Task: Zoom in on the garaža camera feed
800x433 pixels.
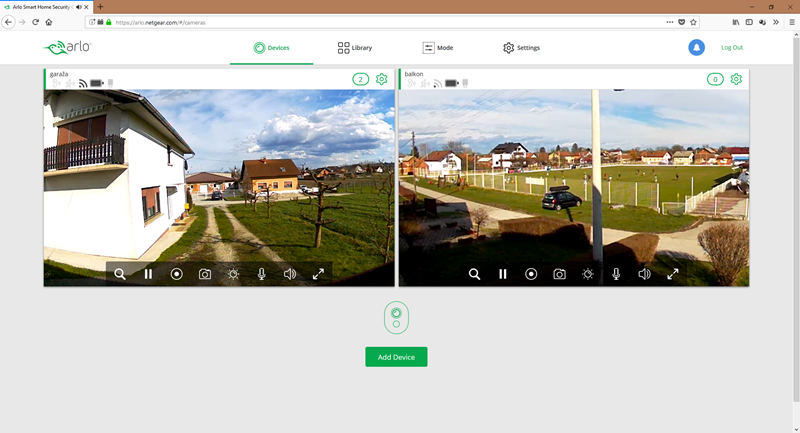Action: click(120, 274)
